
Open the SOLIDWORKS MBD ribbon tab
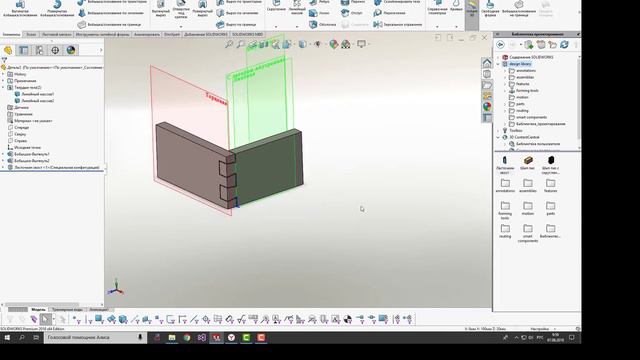(x=247, y=35)
